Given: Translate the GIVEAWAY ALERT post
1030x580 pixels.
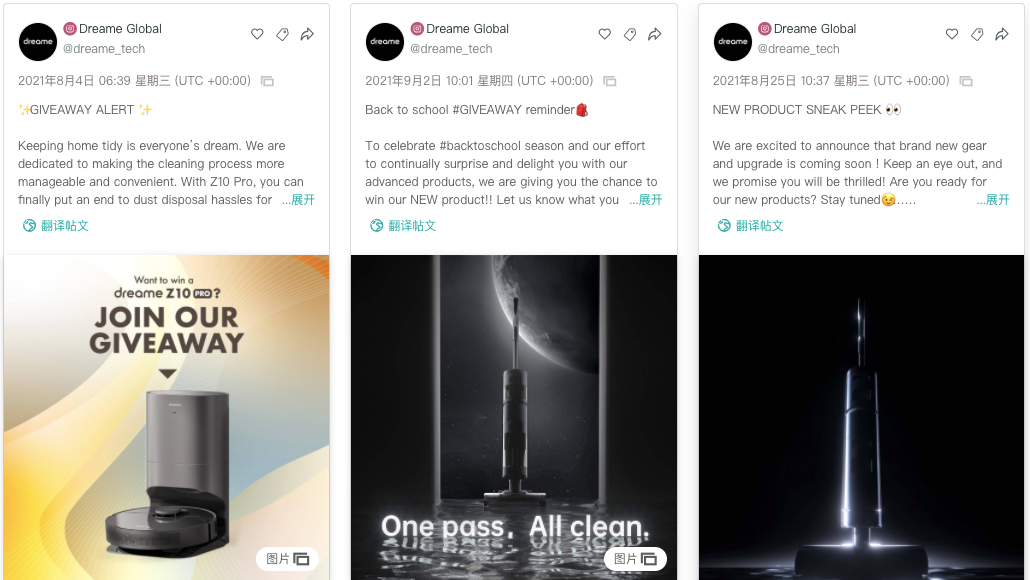Looking at the screenshot, I should pyautogui.click(x=55, y=225).
